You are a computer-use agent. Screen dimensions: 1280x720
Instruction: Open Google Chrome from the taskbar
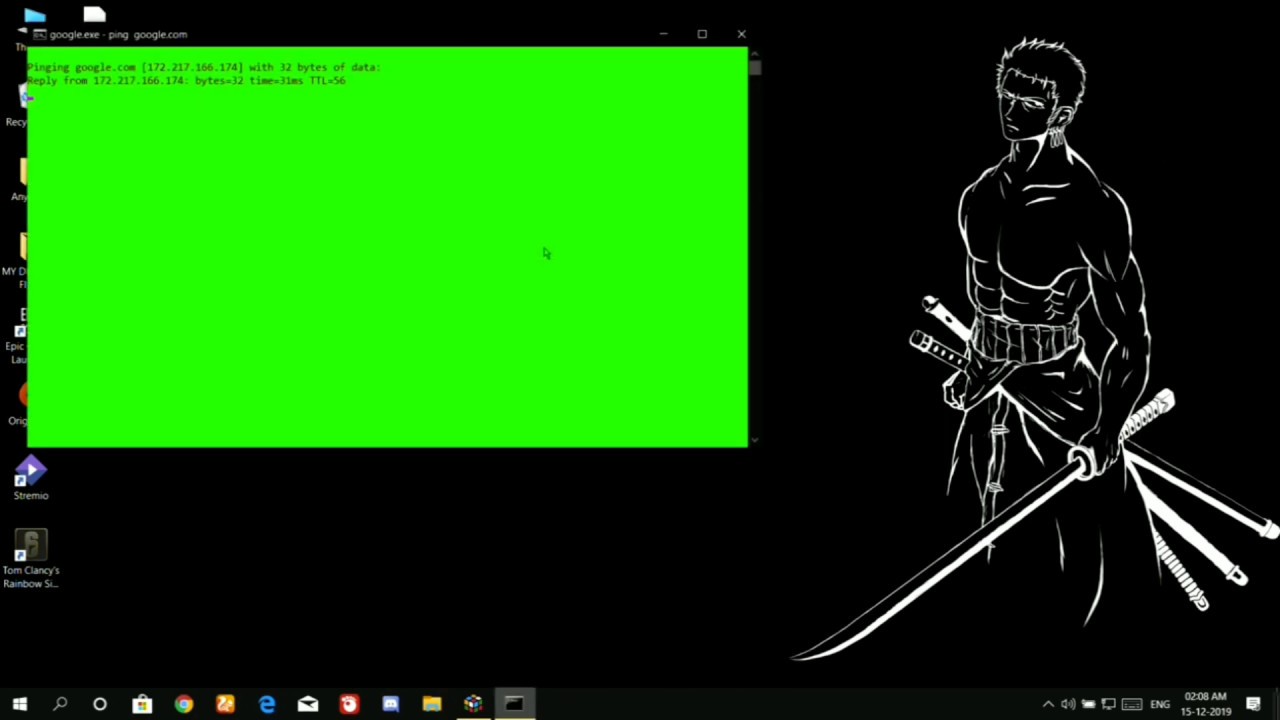[184, 704]
